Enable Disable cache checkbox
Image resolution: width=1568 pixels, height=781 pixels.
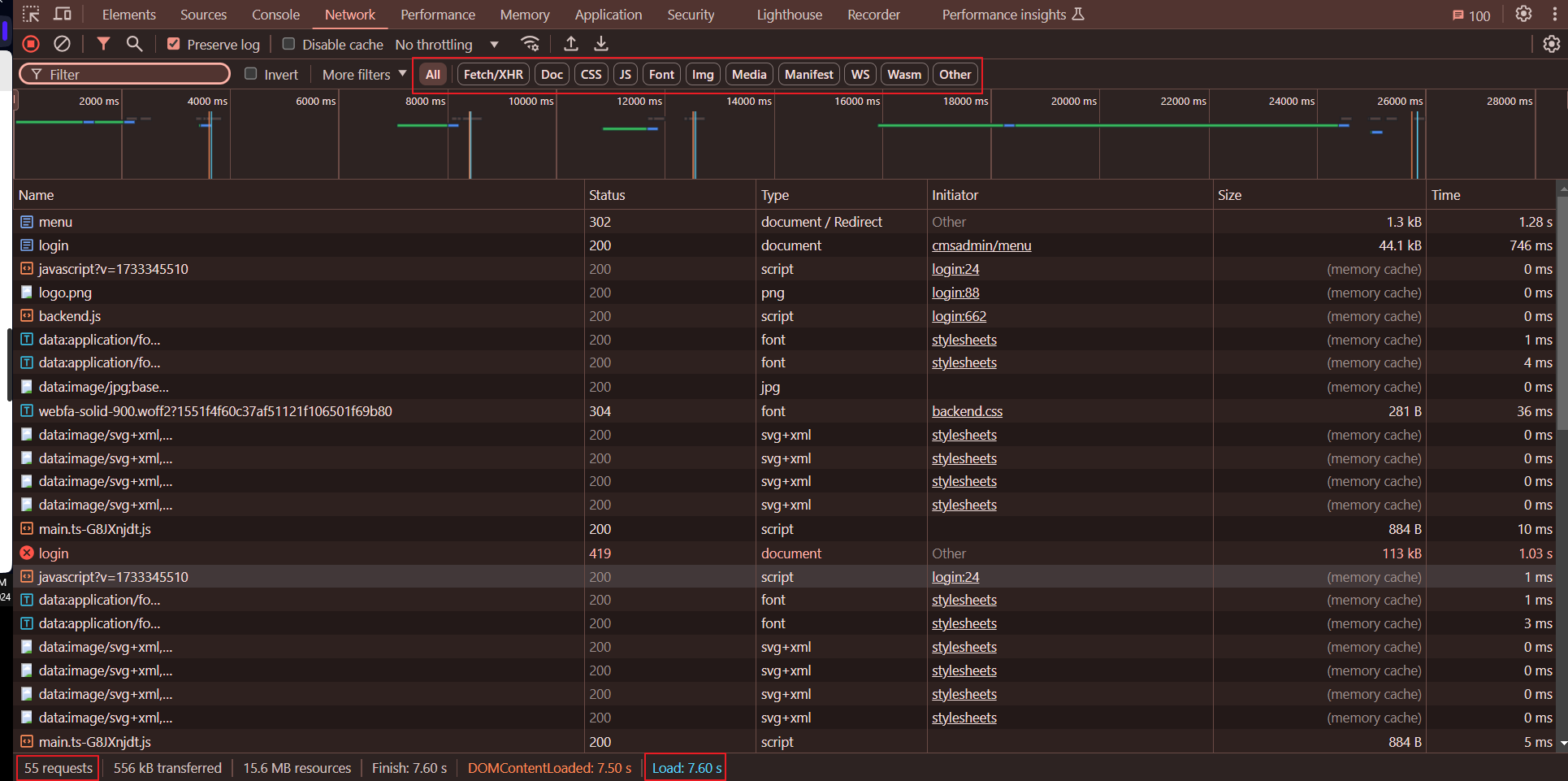[288, 44]
